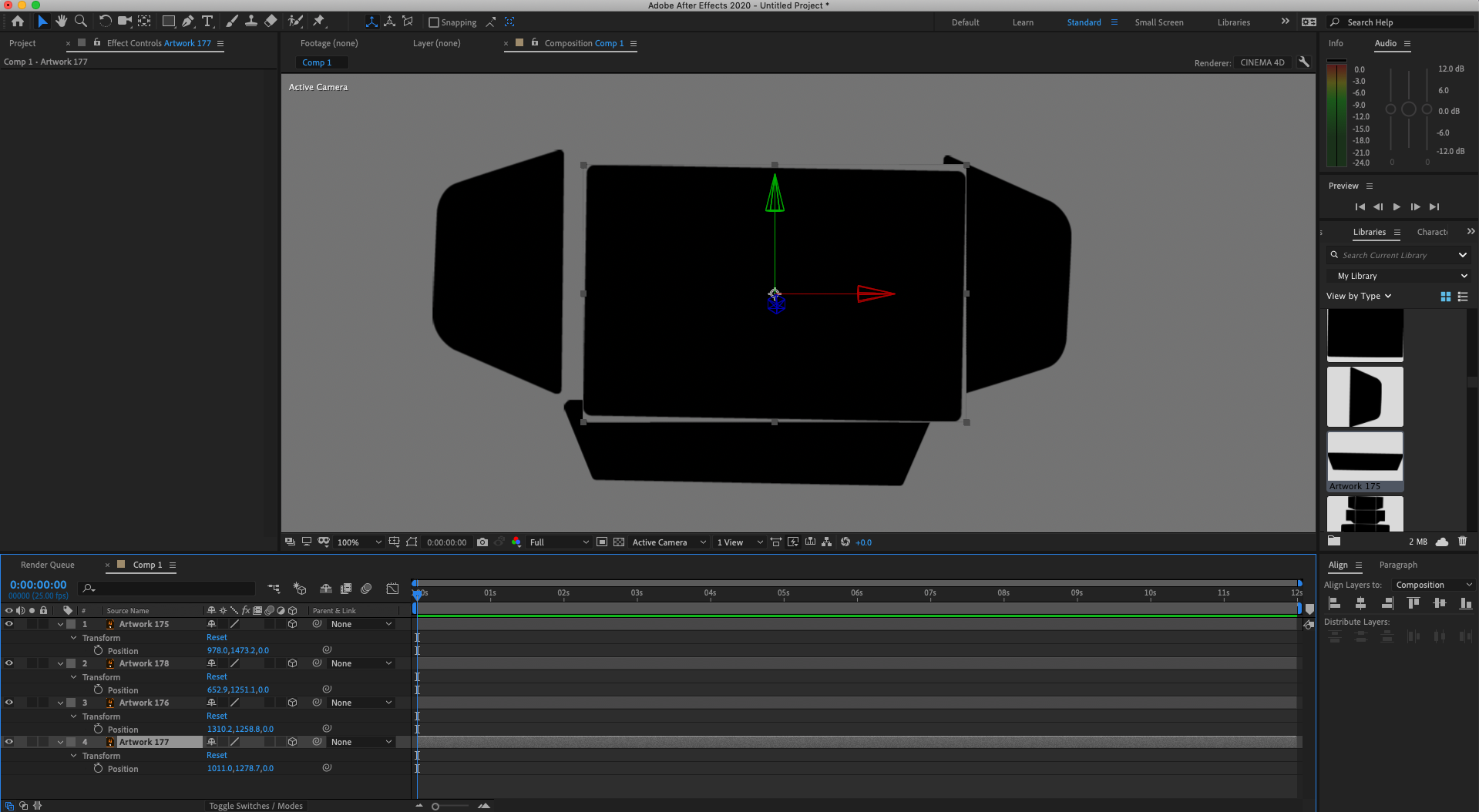
Task: Take a snapshot of the composition
Action: click(x=482, y=542)
